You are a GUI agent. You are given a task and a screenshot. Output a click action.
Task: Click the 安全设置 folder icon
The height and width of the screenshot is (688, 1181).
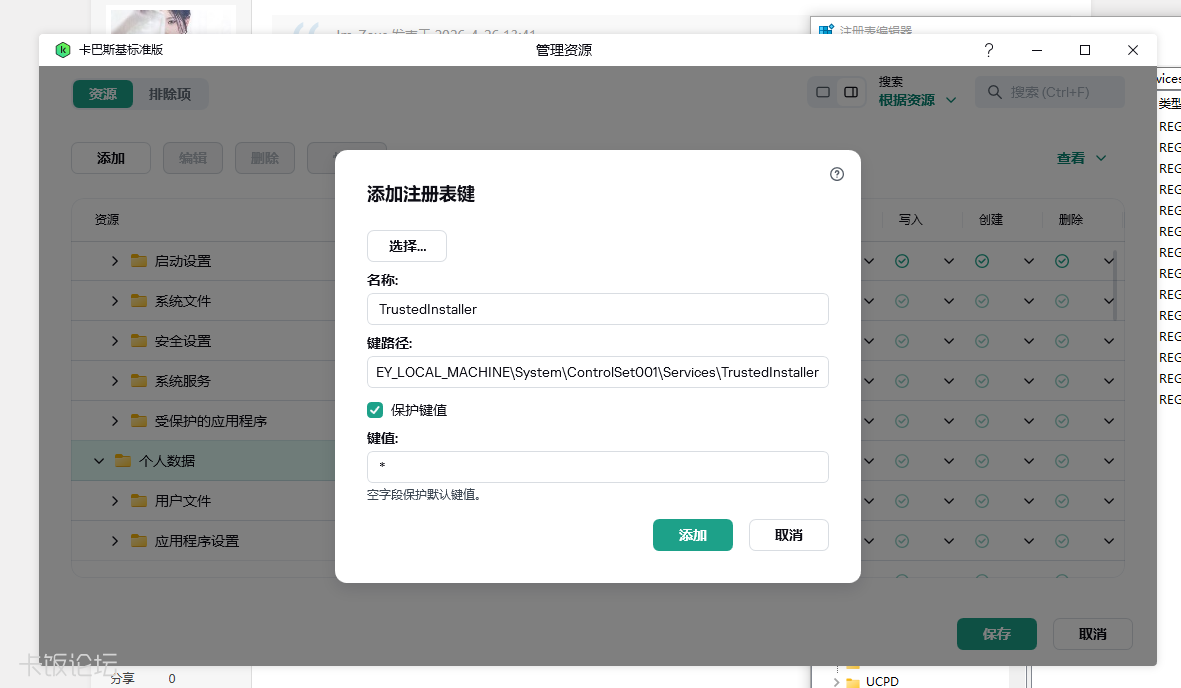139,341
